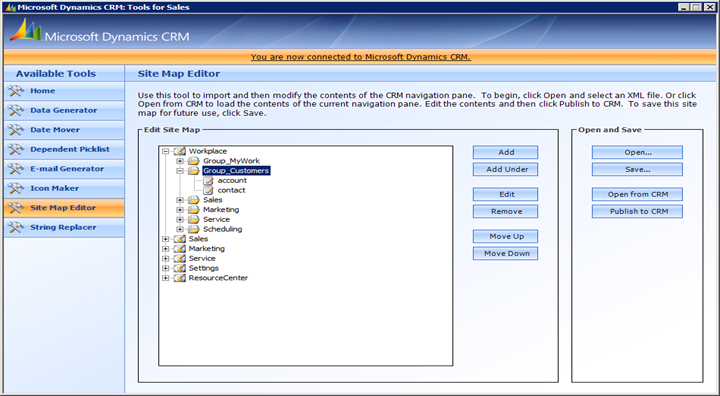Image resolution: width=720 pixels, height=396 pixels.
Task: Expand the Settings area node
Action: click(166, 268)
